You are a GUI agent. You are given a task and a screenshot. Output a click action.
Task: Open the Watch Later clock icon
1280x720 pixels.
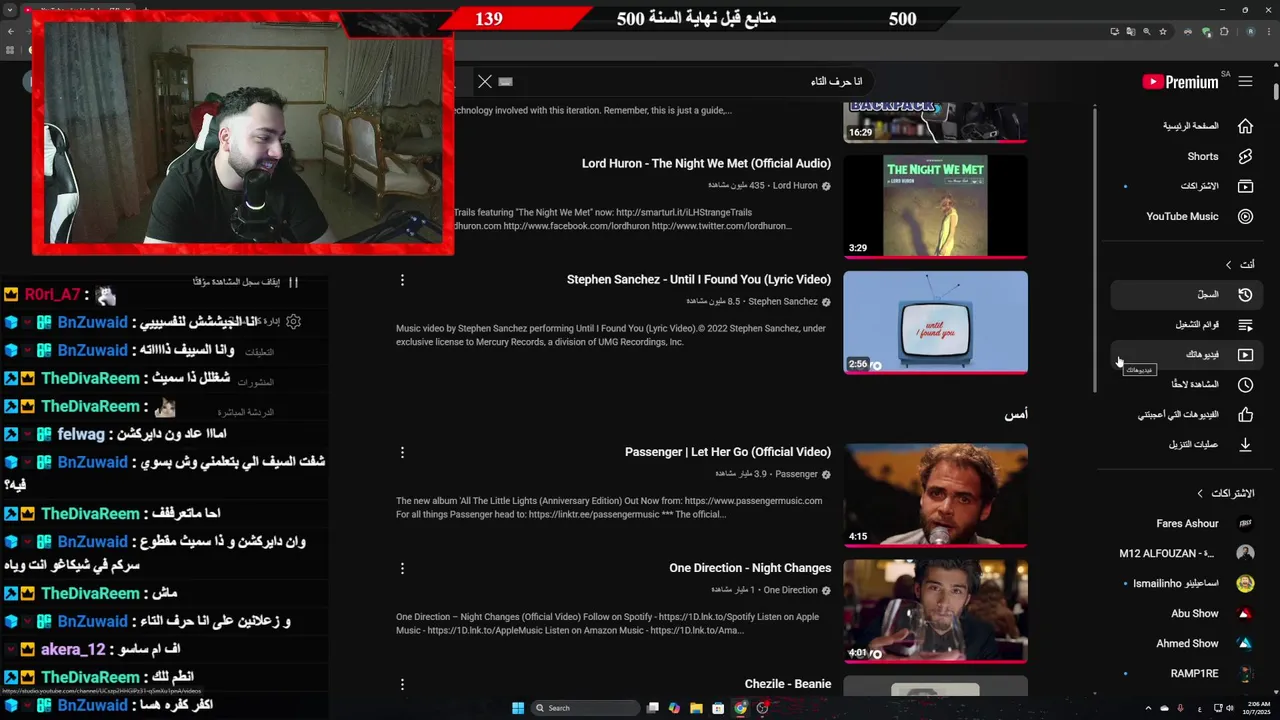[1245, 384]
